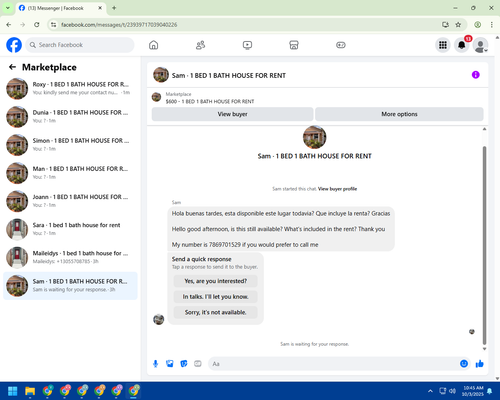Screen dimensions: 500x400
Task: Click the back arrow next to Marketplace
Action: coord(13,67)
